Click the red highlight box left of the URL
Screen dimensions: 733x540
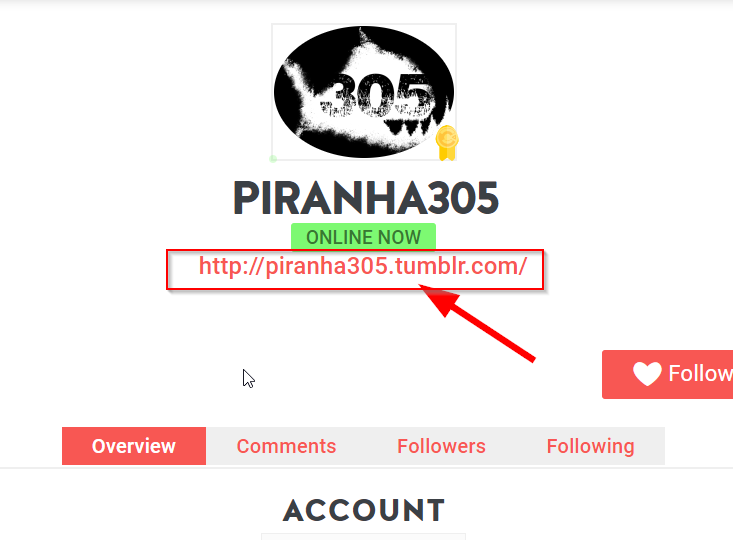(183, 270)
